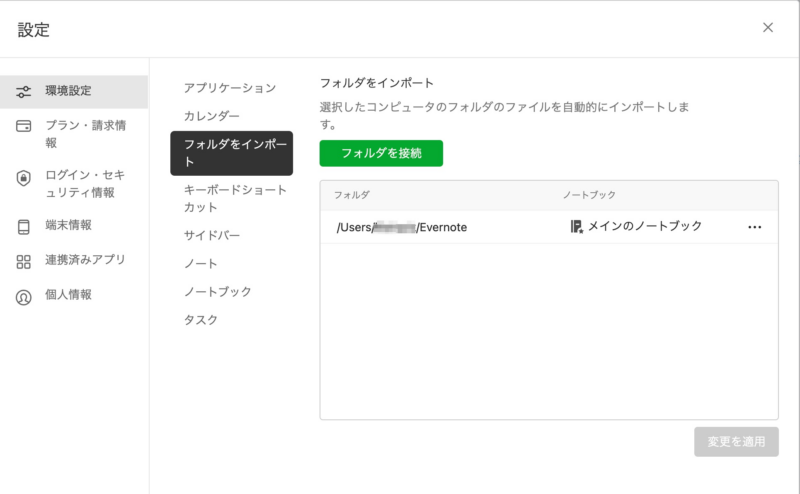The width and height of the screenshot is (800, 494).
Task: Open タスク settings
Action: (x=200, y=320)
